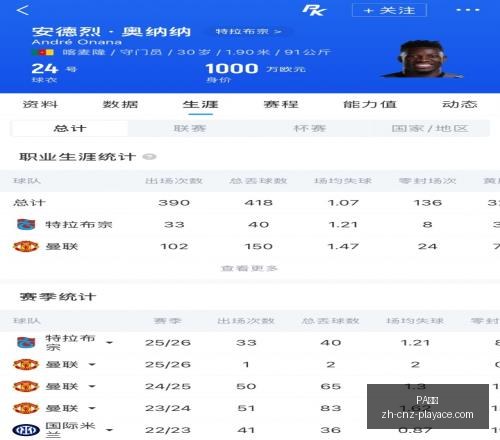Click 曼联 24/25 appearances value 50

click(x=246, y=387)
